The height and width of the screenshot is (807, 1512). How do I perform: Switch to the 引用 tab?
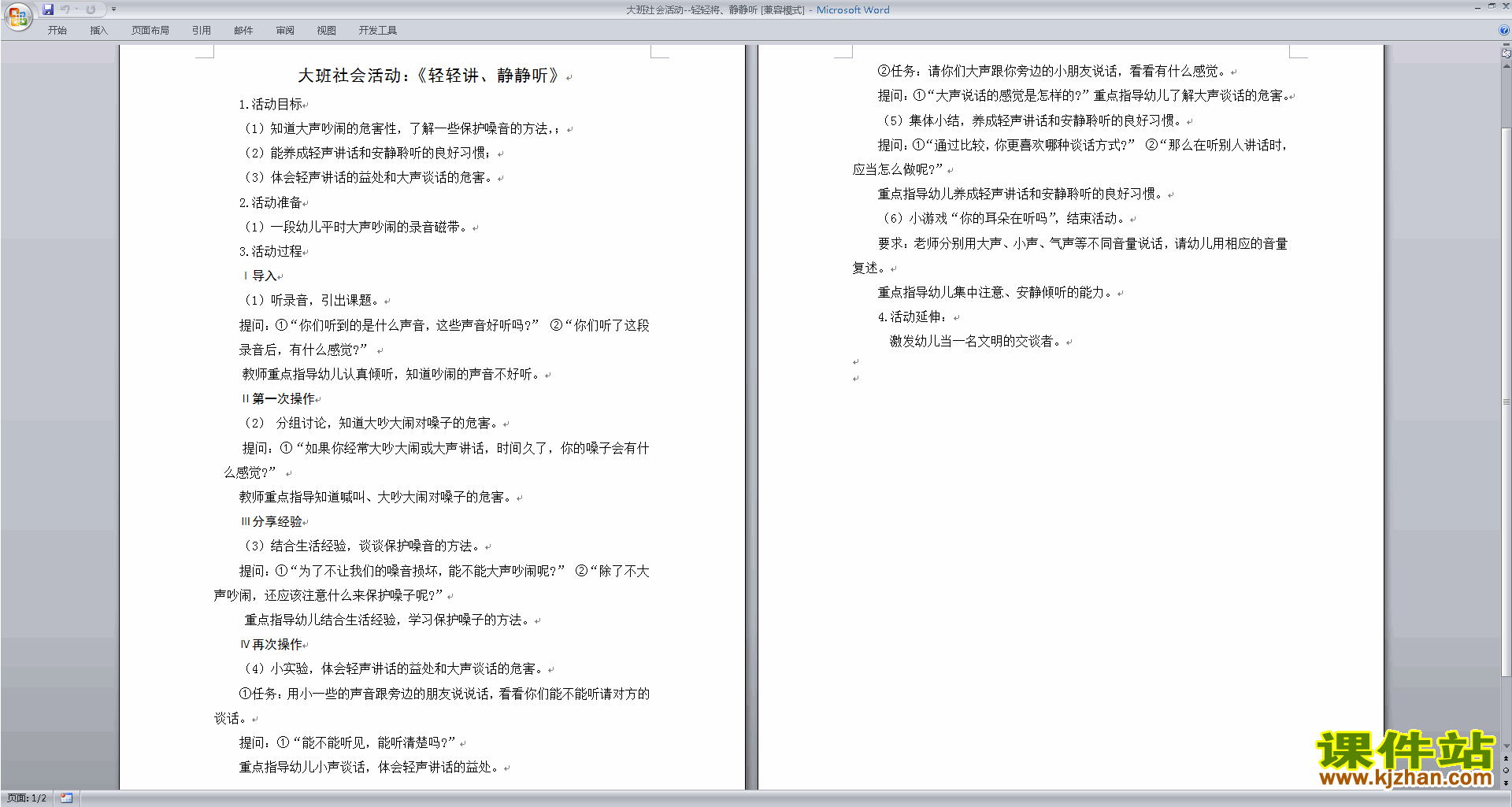(202, 31)
